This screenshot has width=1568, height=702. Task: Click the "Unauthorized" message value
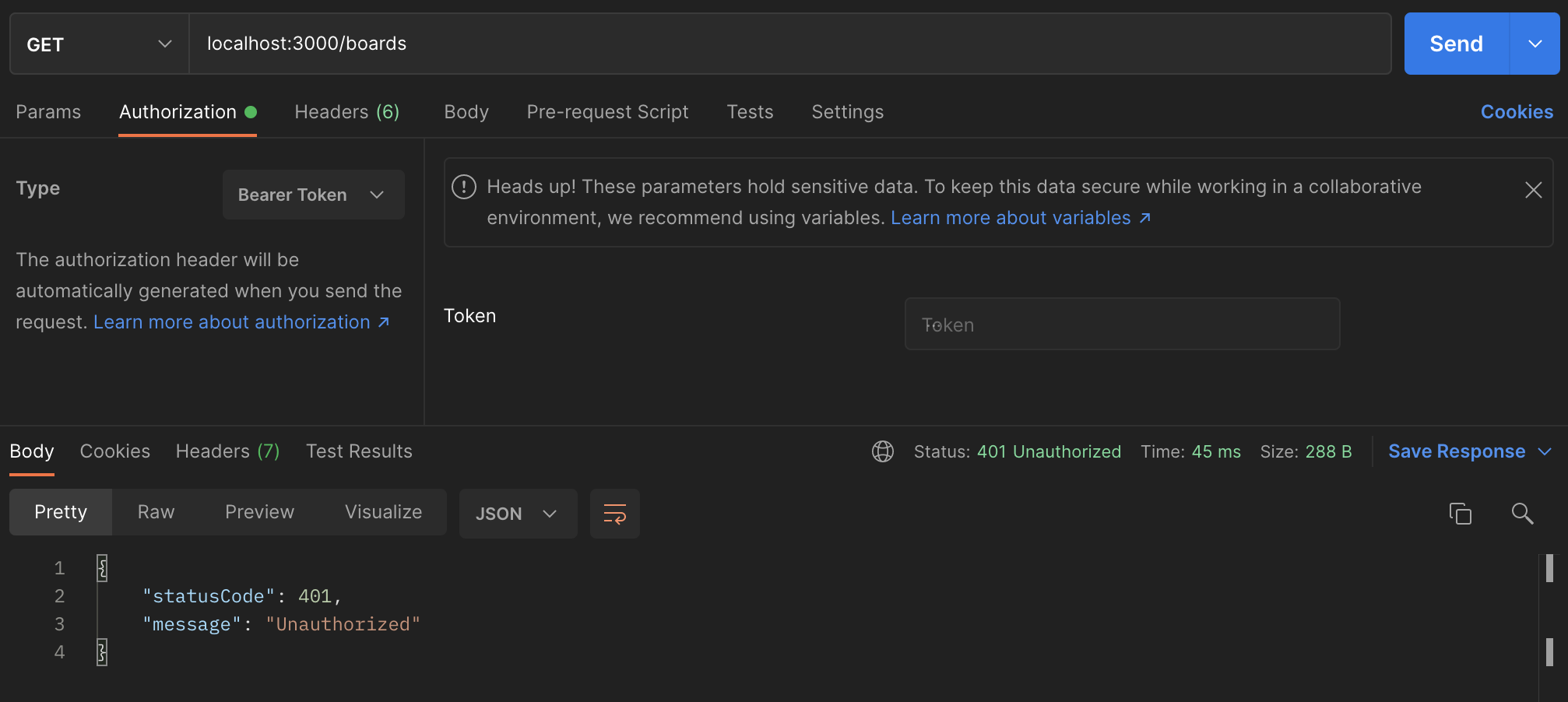pyautogui.click(x=343, y=624)
